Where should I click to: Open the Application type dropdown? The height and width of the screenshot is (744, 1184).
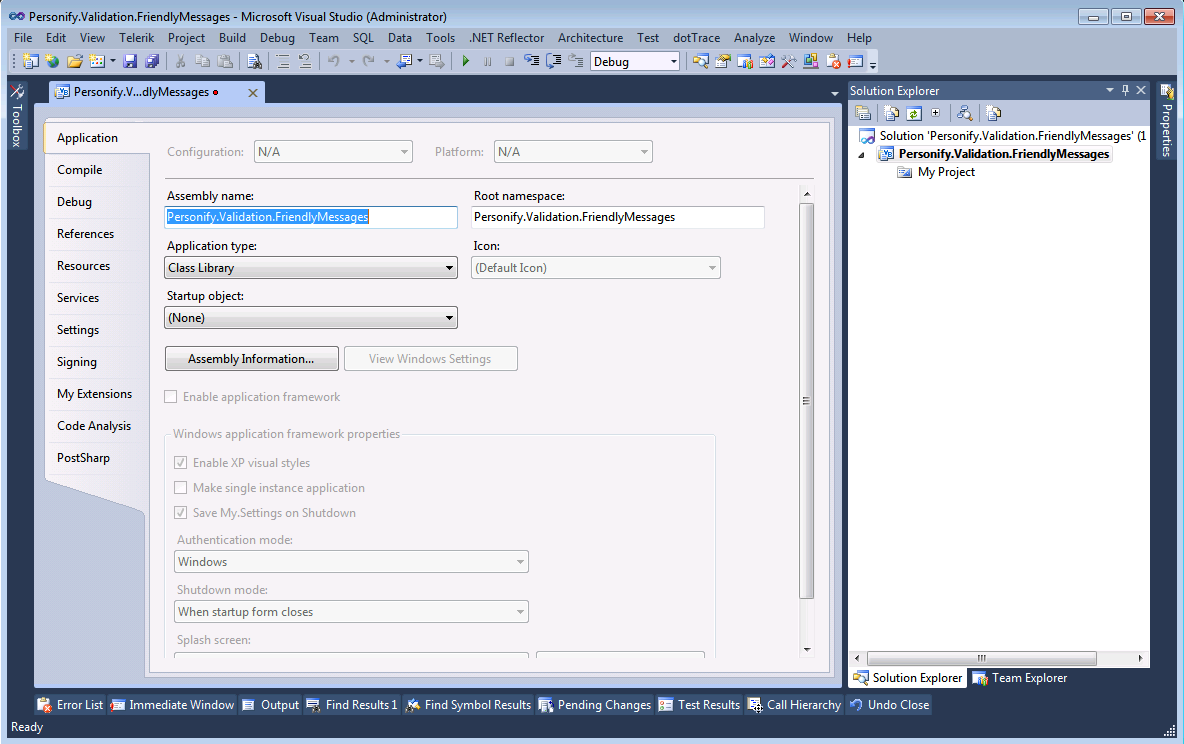311,267
